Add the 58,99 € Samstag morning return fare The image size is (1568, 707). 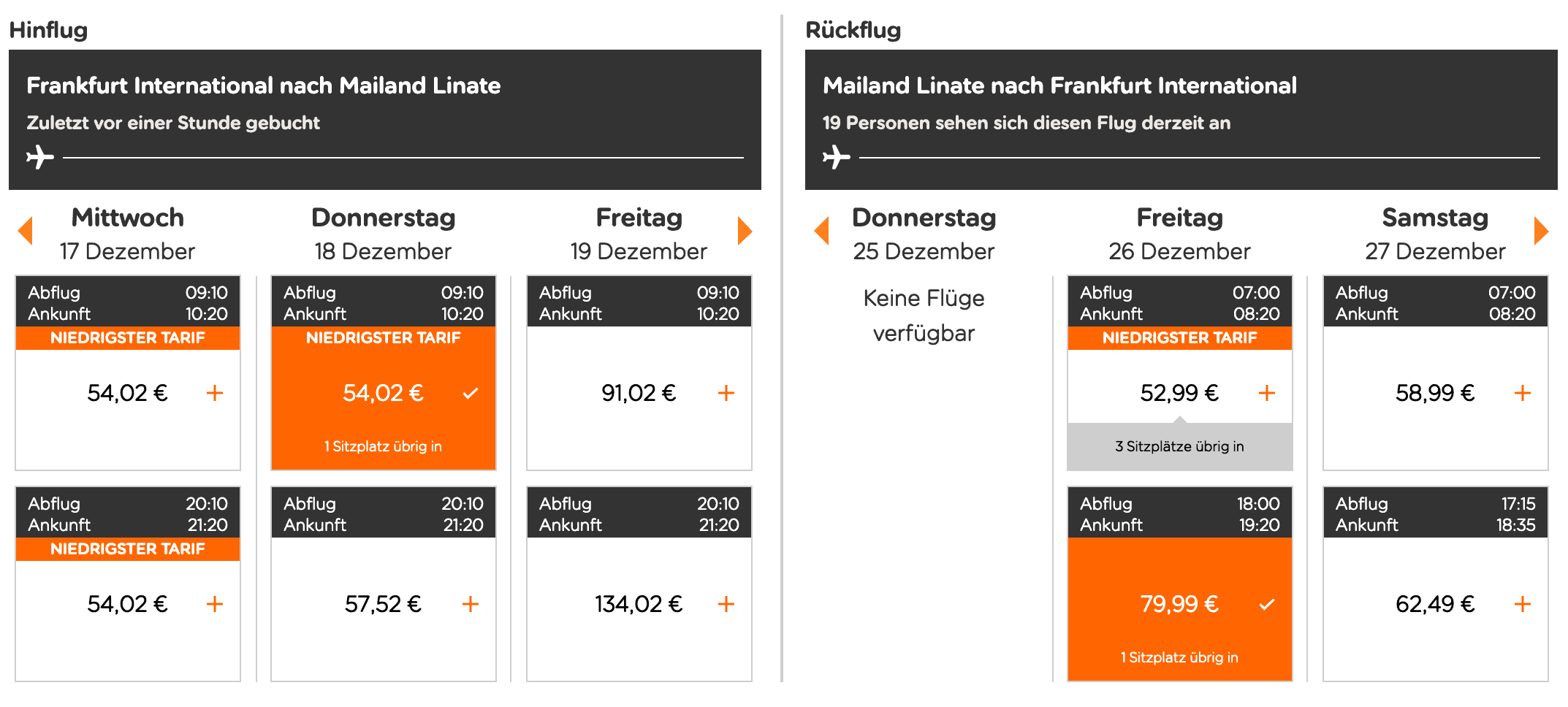click(x=1522, y=393)
